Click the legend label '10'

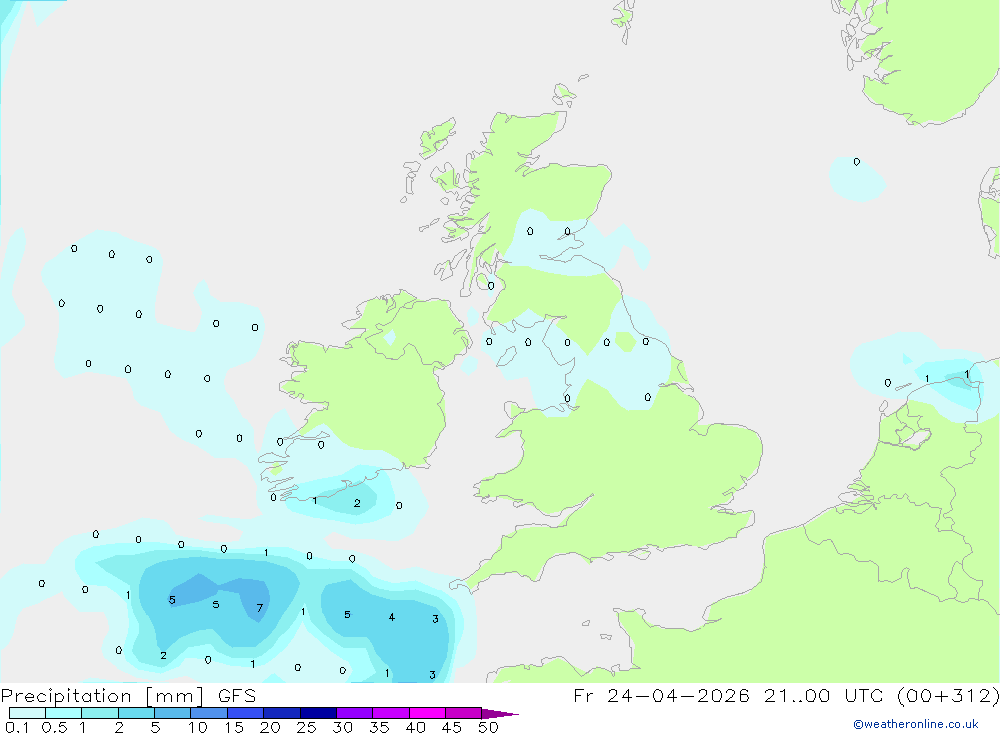click(198, 727)
